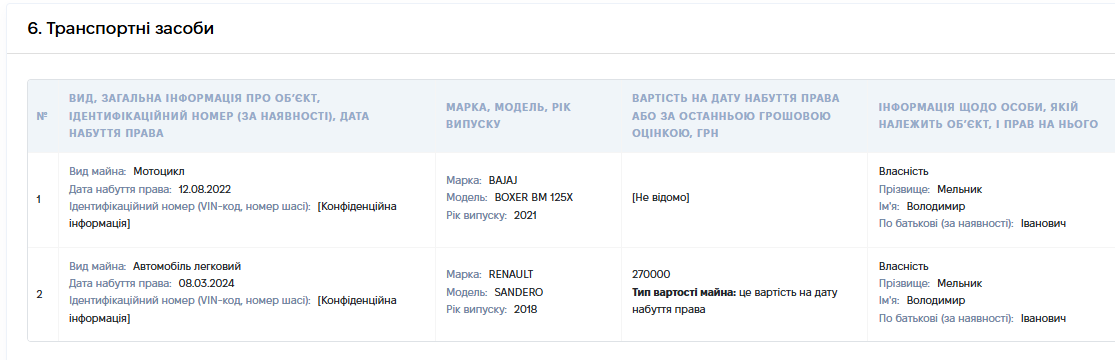Click row number 2 in the table
The height and width of the screenshot is (360, 1115).
[x=39, y=295]
